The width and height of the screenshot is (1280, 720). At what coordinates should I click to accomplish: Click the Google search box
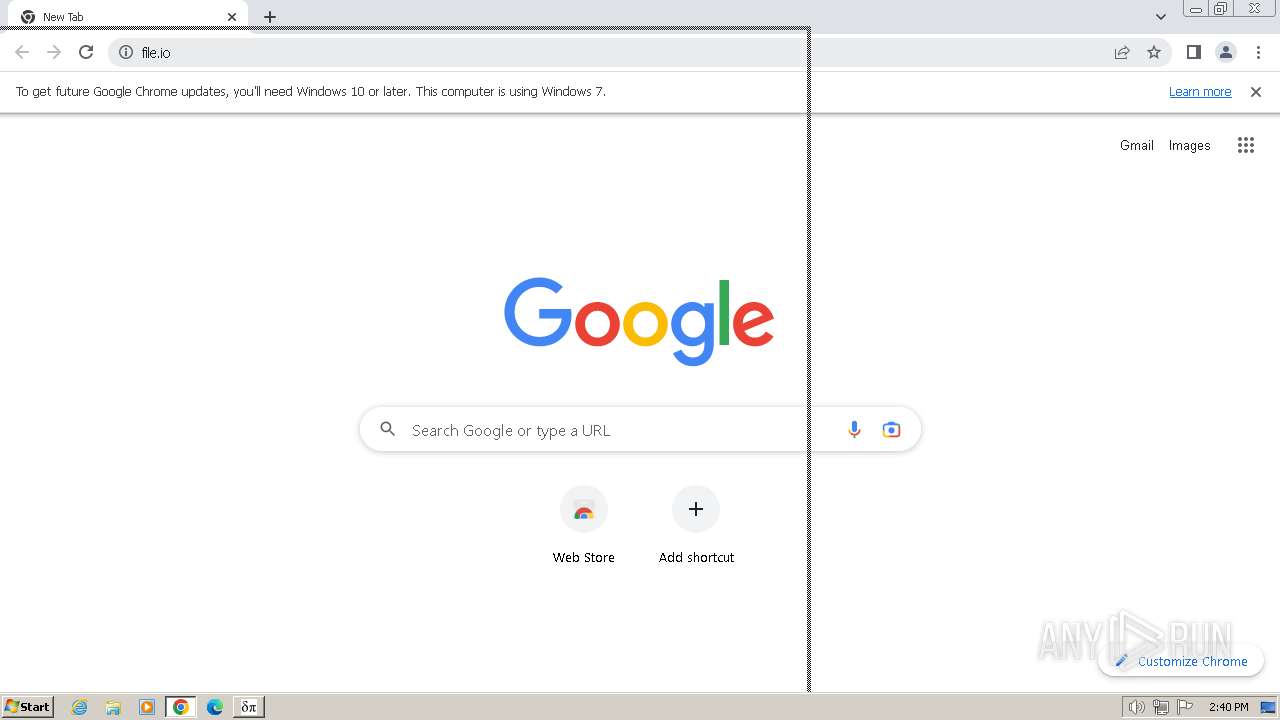point(640,430)
